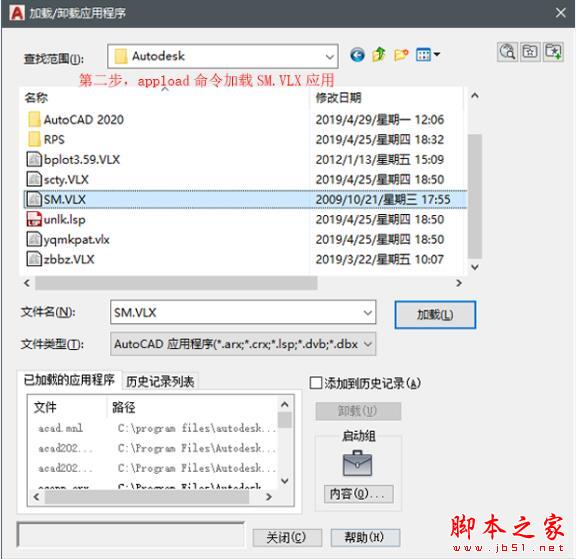The image size is (576, 559).
Task: Click the zbbz.VLX file icon
Action: pyautogui.click(x=34, y=259)
